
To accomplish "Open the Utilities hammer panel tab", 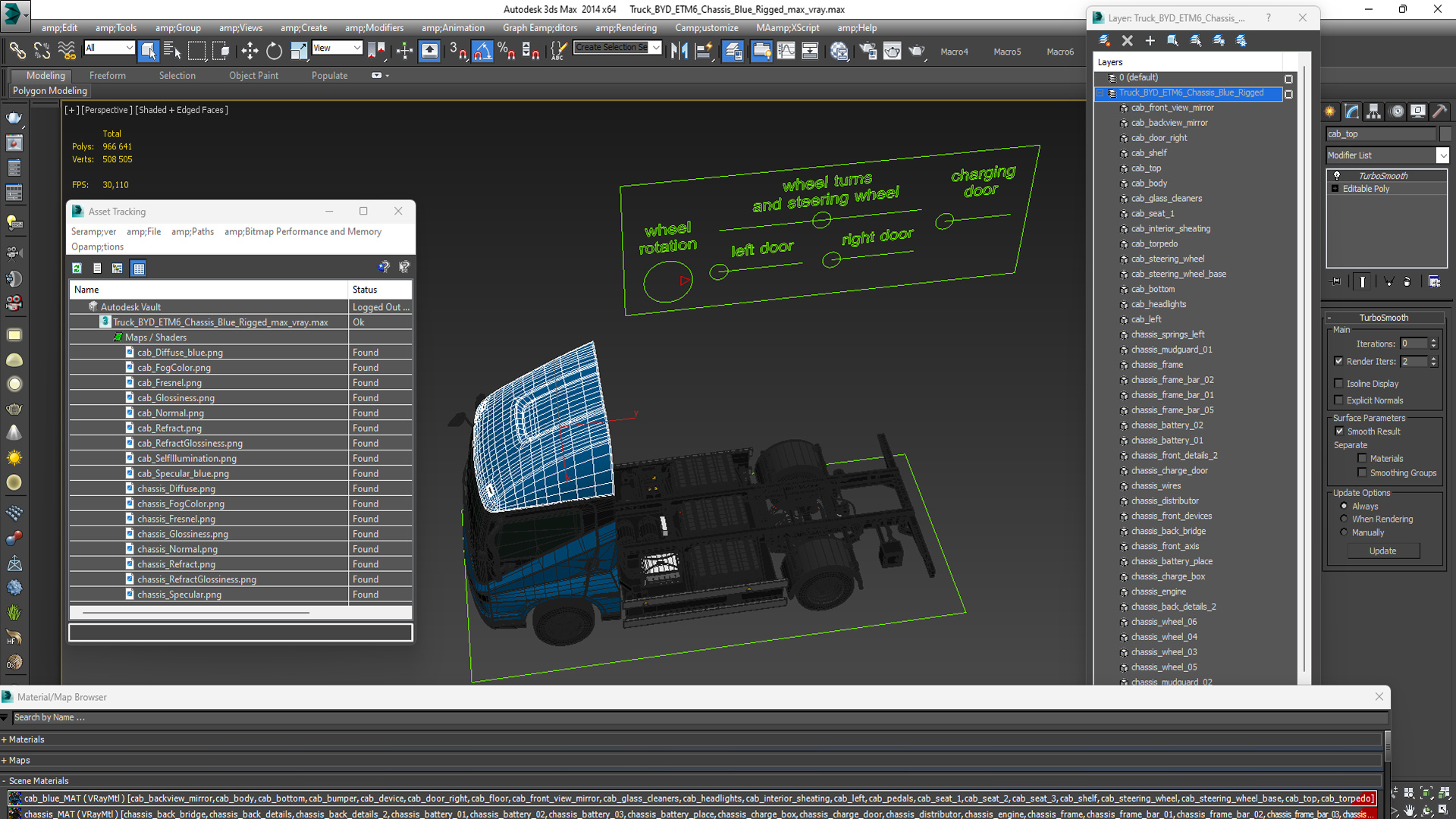I will (x=1439, y=111).
